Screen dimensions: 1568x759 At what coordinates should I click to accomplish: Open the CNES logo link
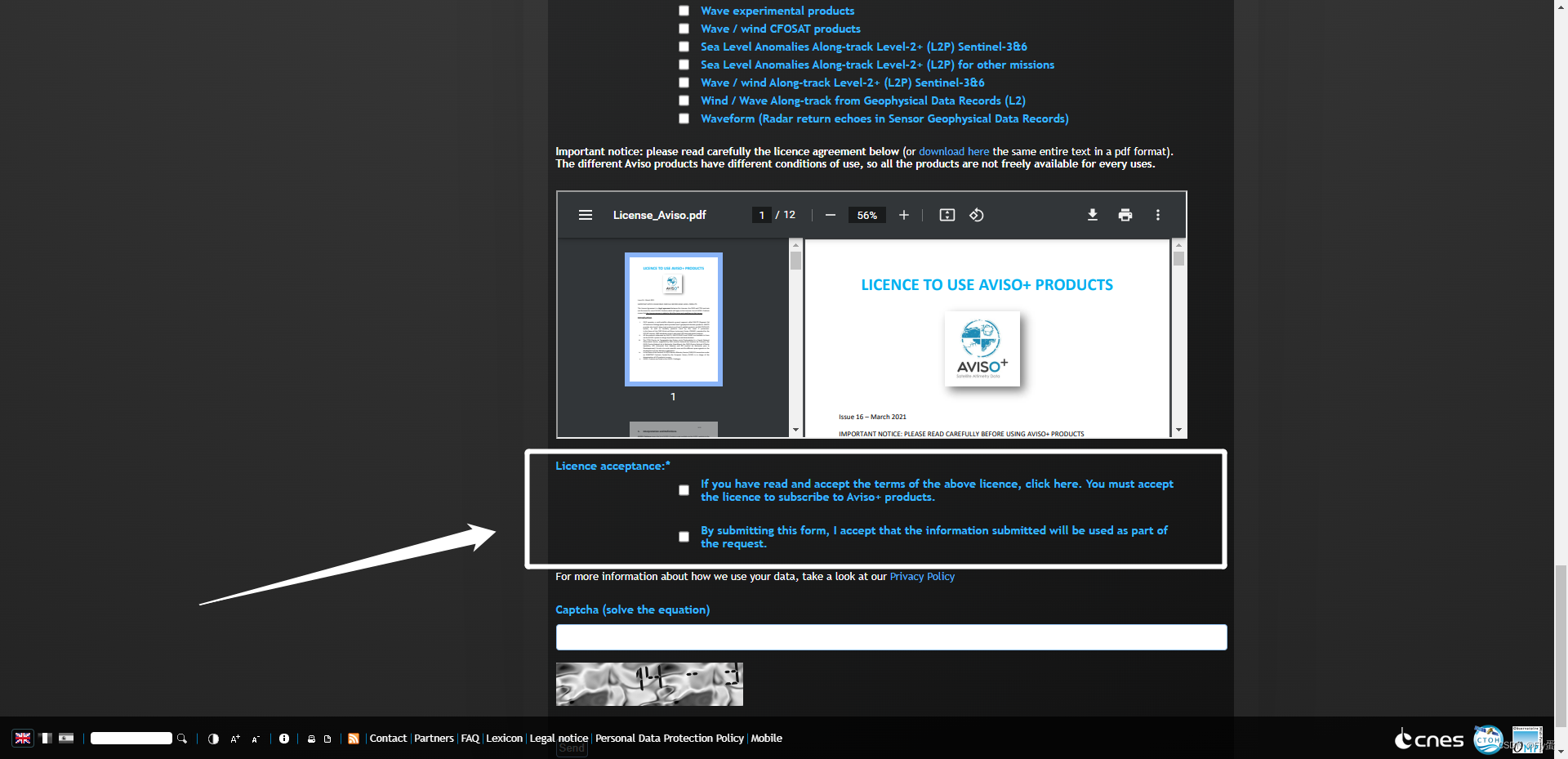click(x=1429, y=739)
